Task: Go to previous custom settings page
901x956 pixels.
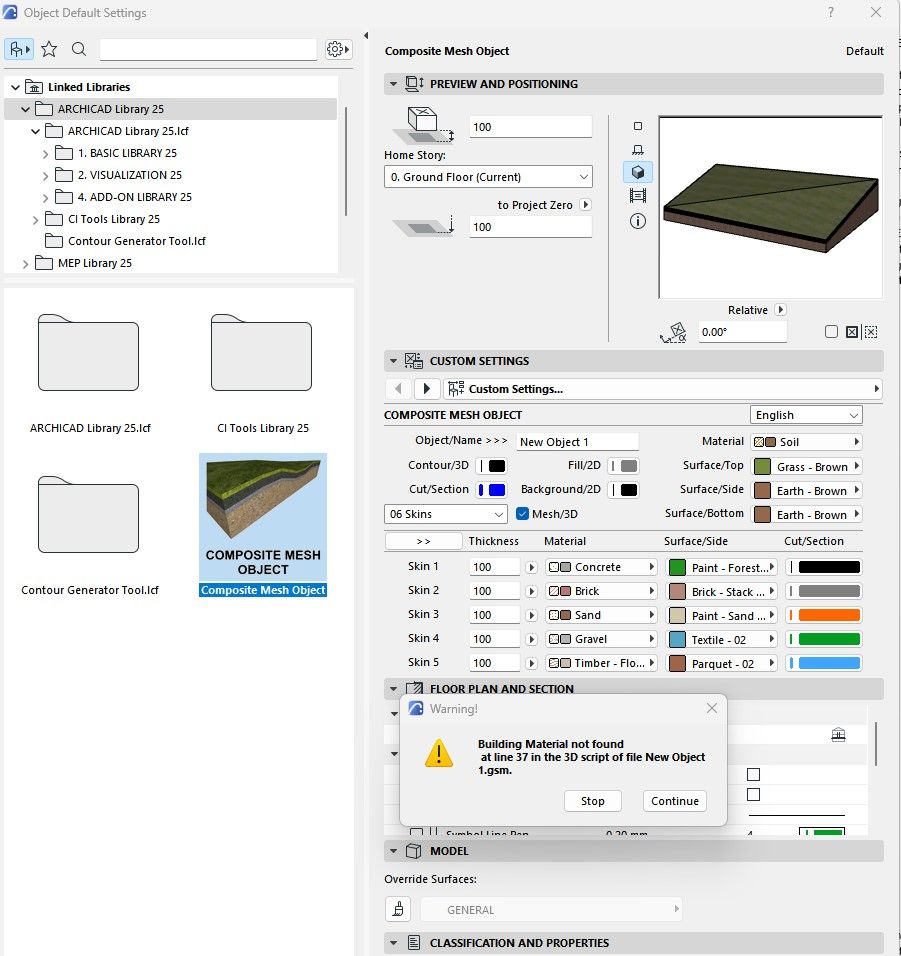Action: 399,388
